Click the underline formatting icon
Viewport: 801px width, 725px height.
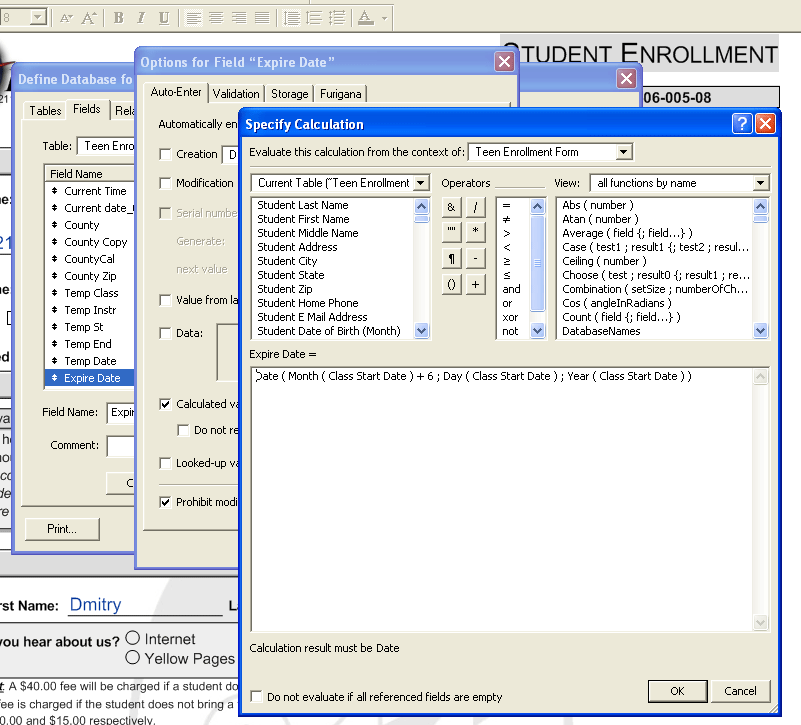[164, 18]
